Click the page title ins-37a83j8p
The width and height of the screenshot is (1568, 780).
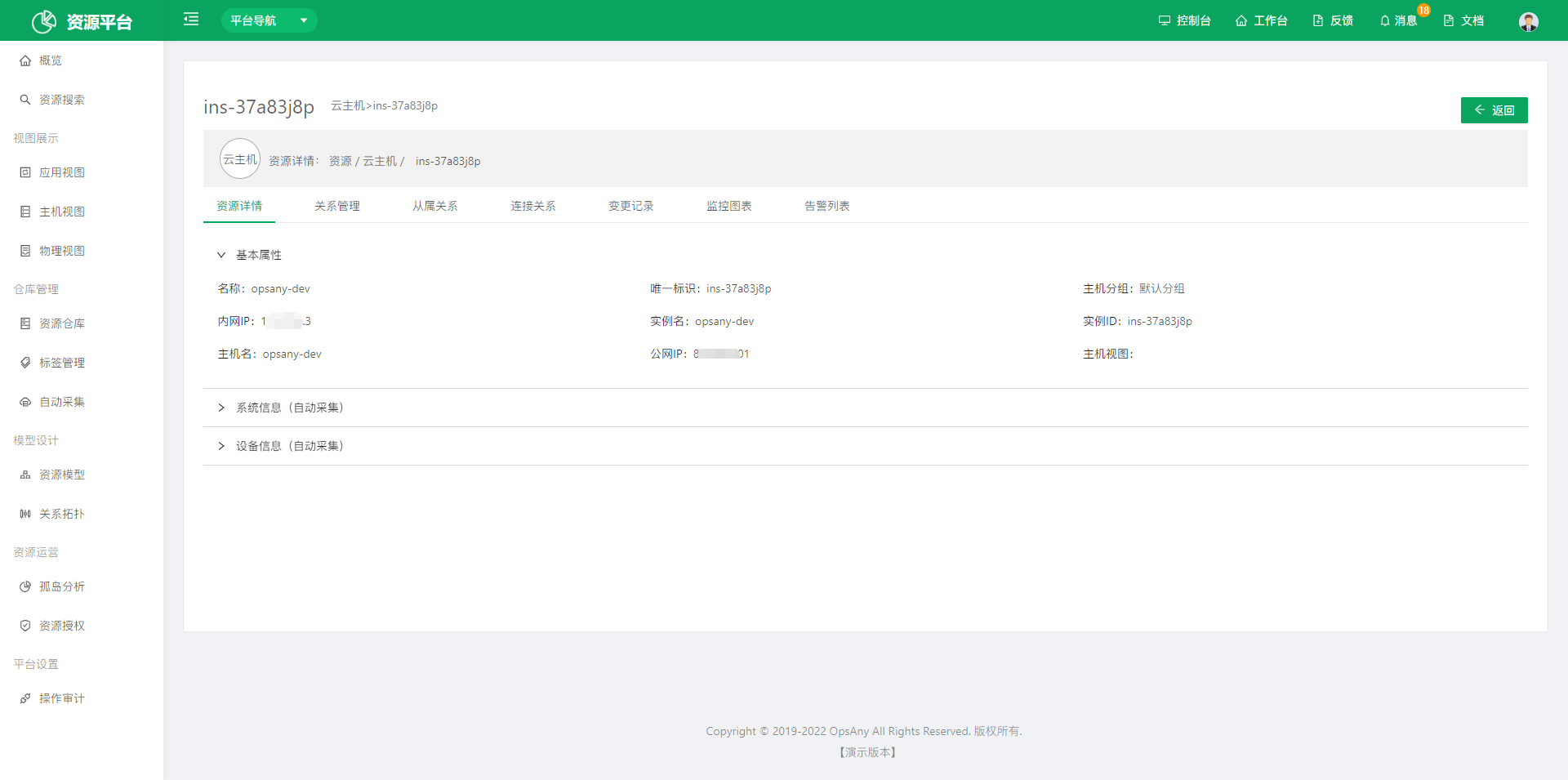pyautogui.click(x=259, y=107)
